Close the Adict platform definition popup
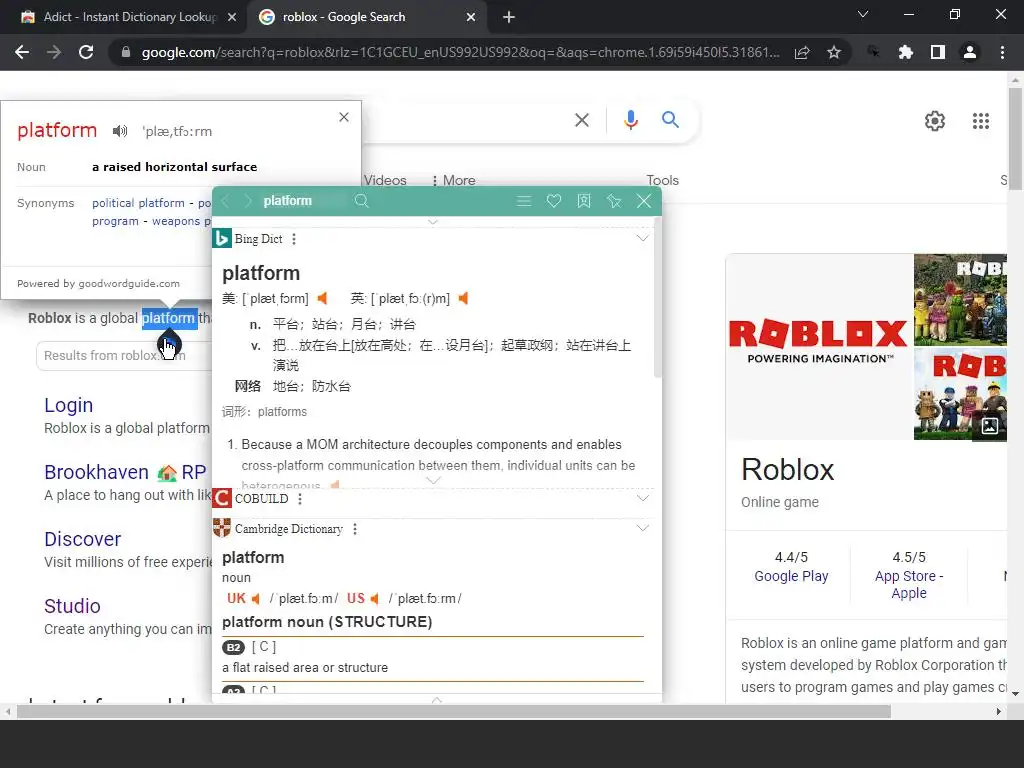Viewport: 1024px width, 768px height. pyautogui.click(x=344, y=117)
